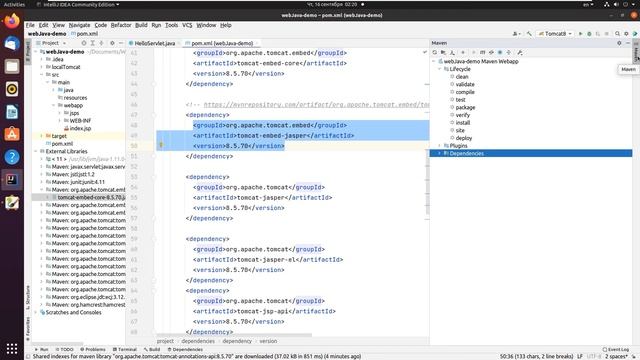640x360 pixels.
Task: Open Ubuntu Software from dock
Action: 12,134
